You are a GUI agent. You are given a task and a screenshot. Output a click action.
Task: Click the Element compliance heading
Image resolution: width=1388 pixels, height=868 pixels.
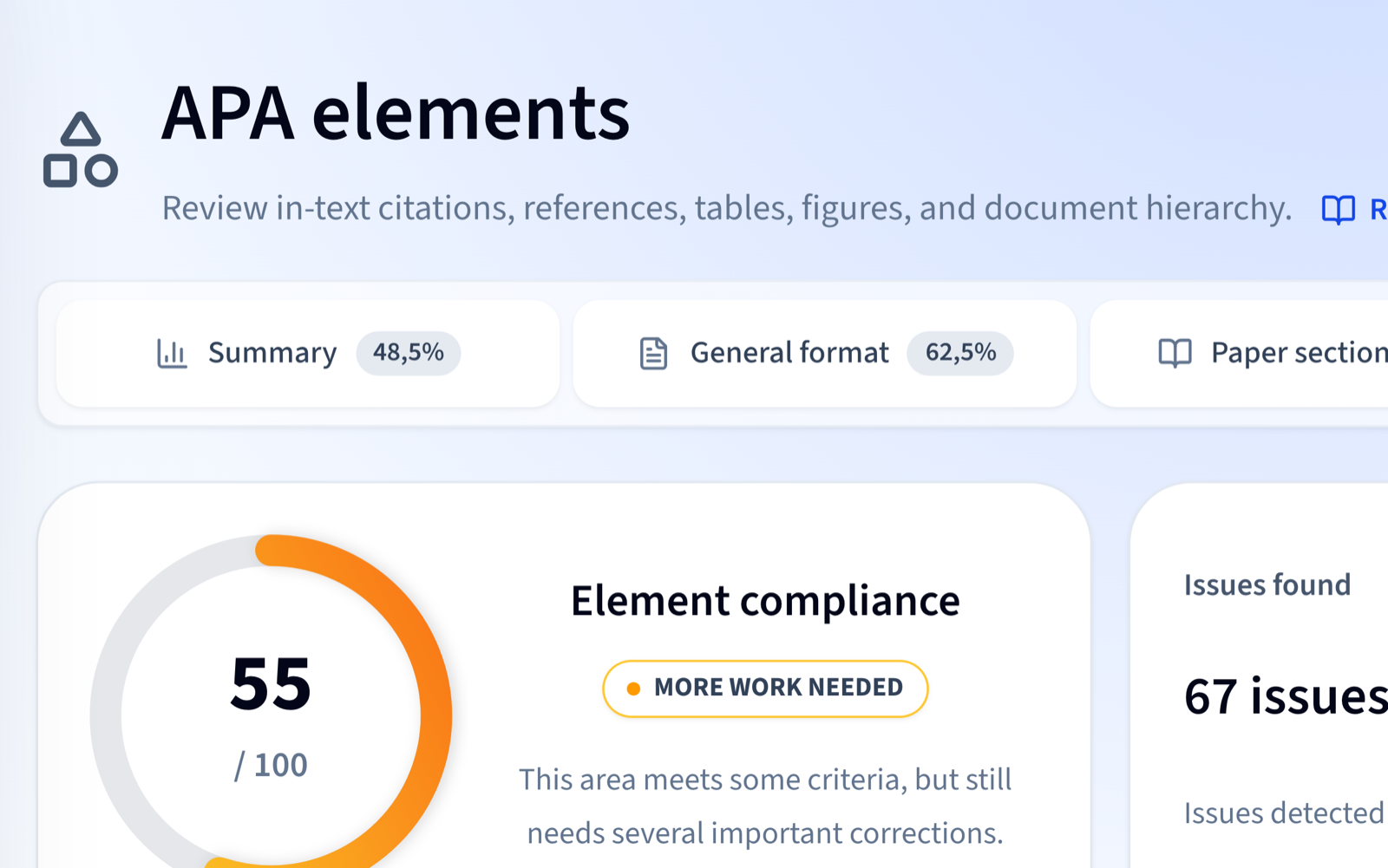pyautogui.click(x=765, y=601)
